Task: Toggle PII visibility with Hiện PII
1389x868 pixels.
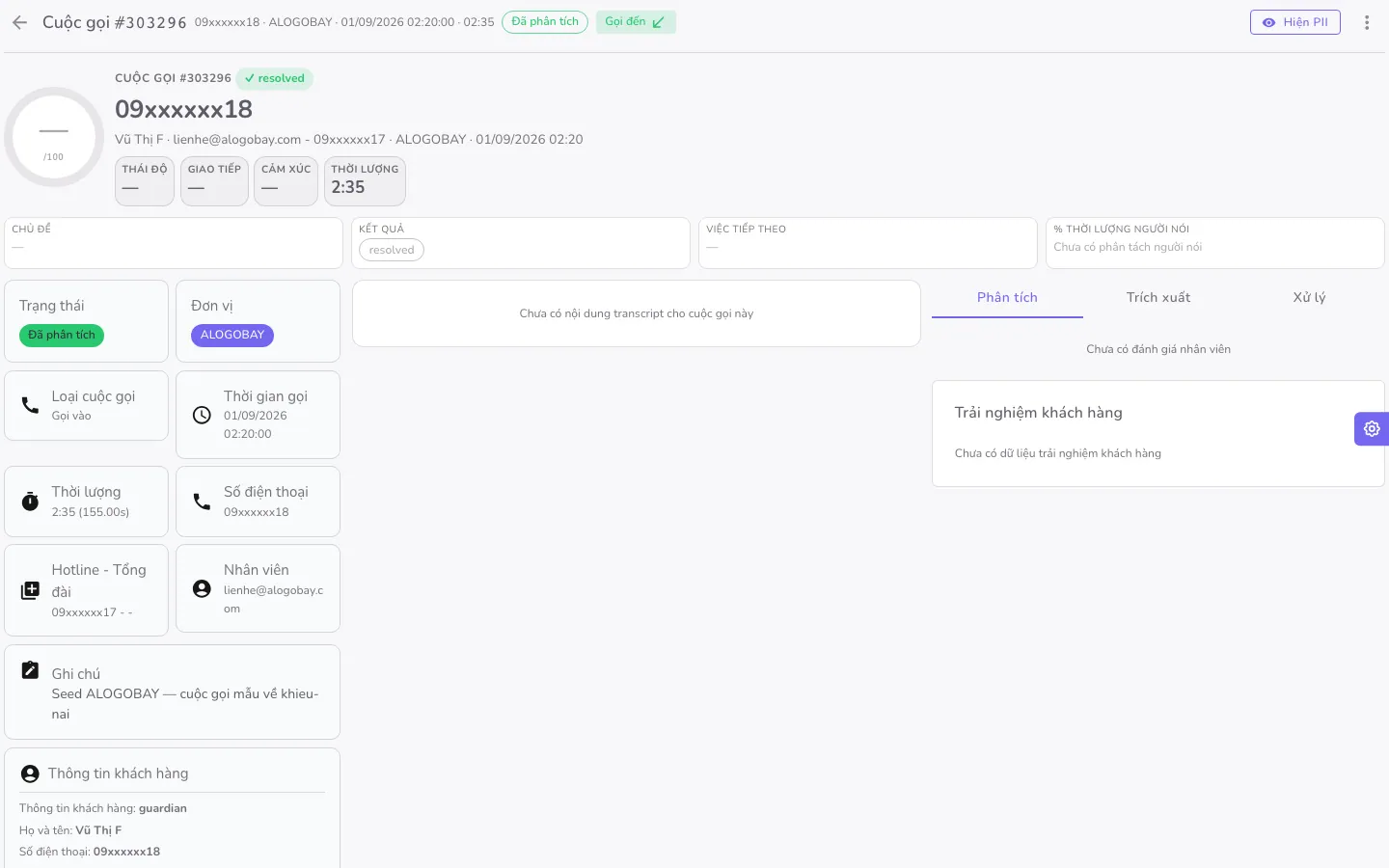Action: (1295, 22)
